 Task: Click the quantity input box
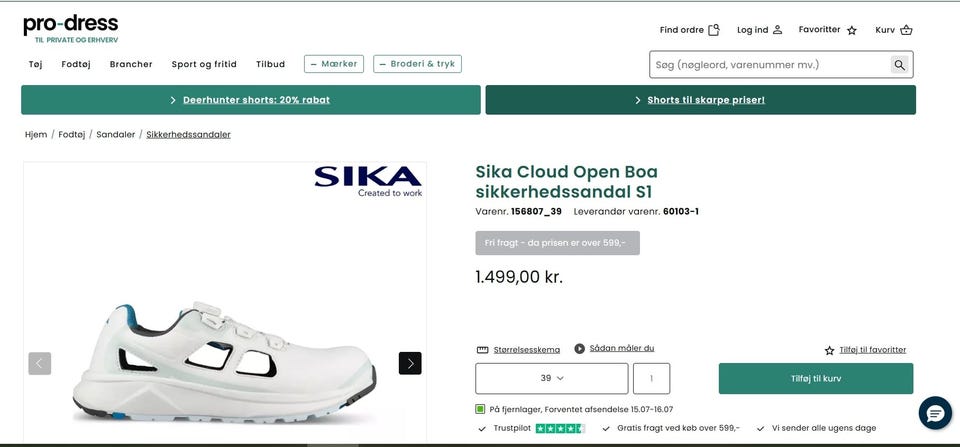tap(652, 378)
